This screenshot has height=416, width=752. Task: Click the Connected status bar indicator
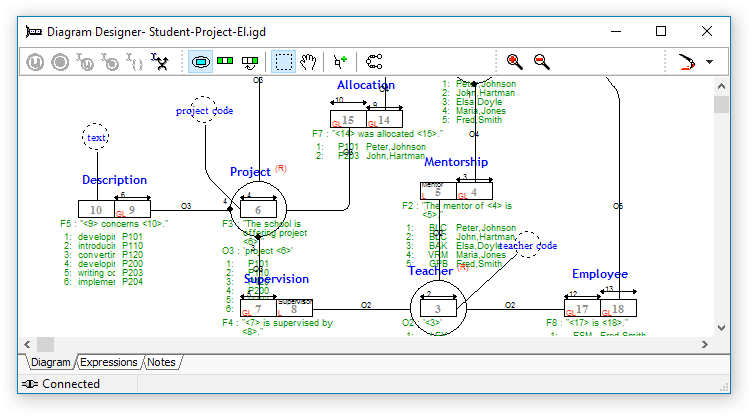point(61,384)
